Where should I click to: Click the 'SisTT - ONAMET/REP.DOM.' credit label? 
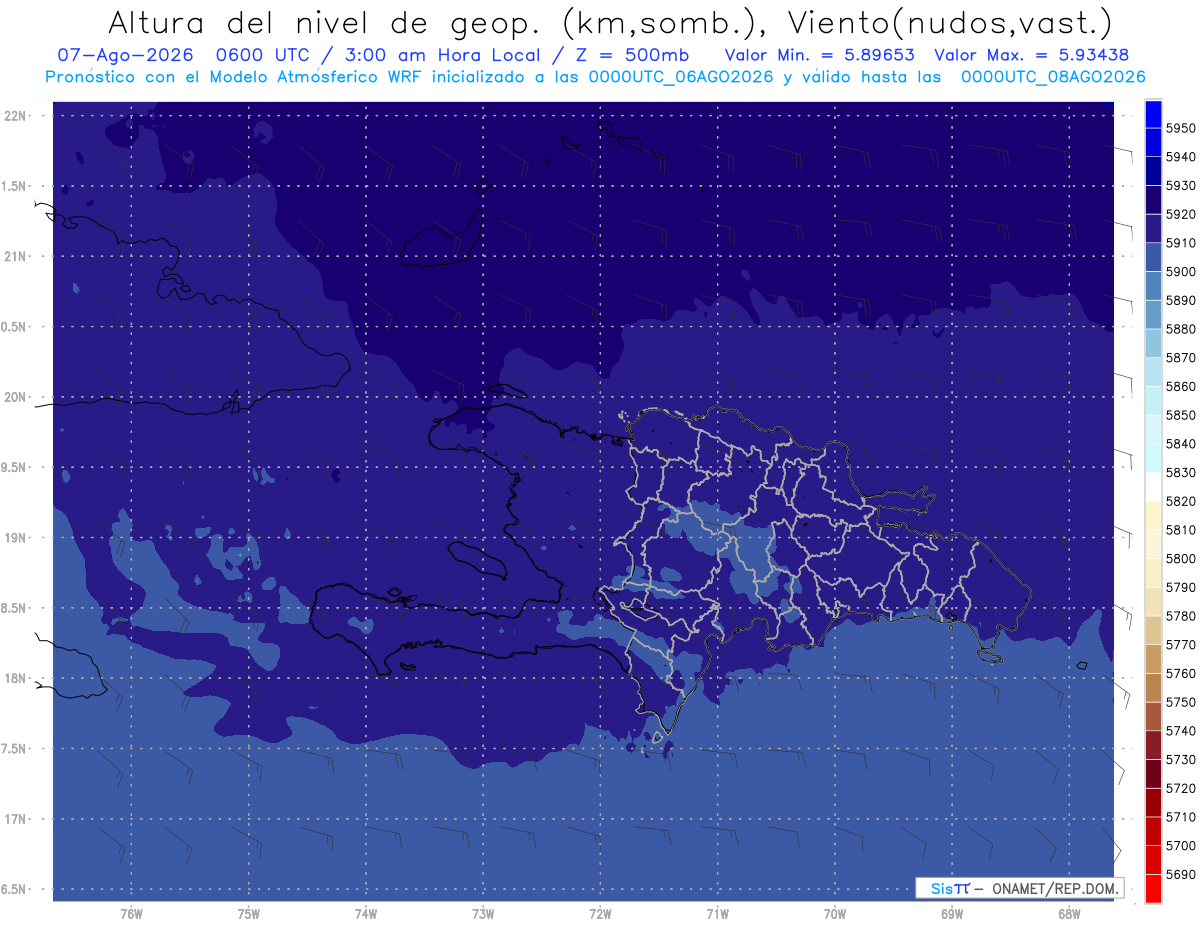1019,888
